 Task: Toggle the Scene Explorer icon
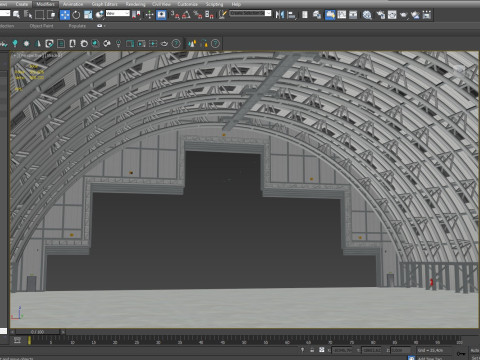click(305, 14)
